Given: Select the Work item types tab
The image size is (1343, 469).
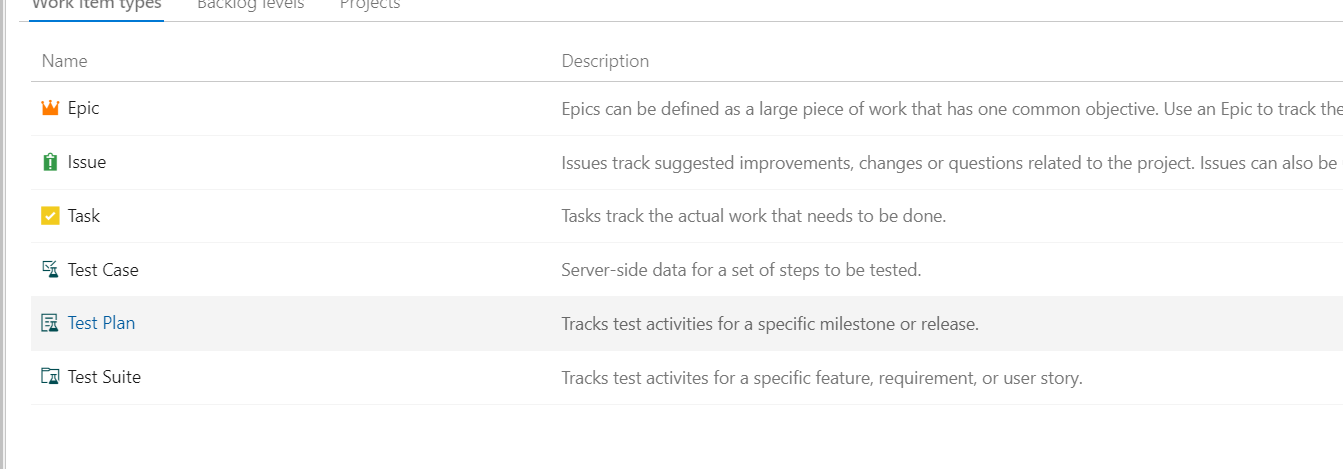Looking at the screenshot, I should pyautogui.click(x=97, y=5).
